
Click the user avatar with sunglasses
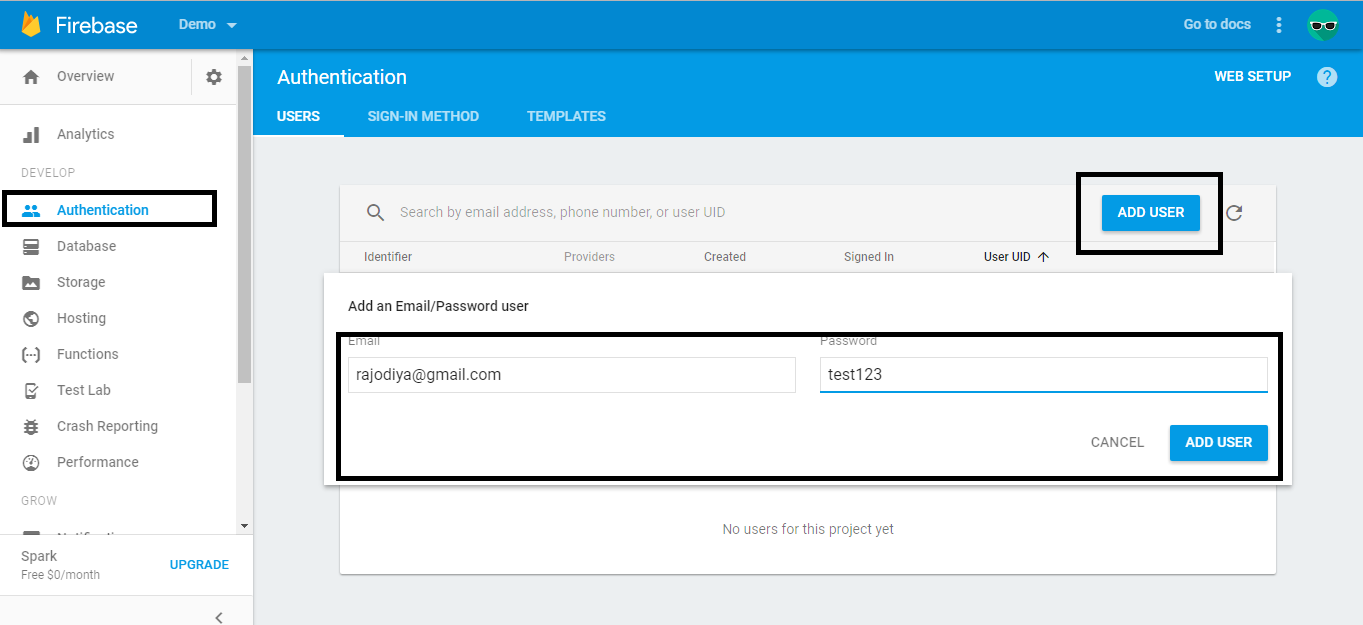click(1323, 25)
